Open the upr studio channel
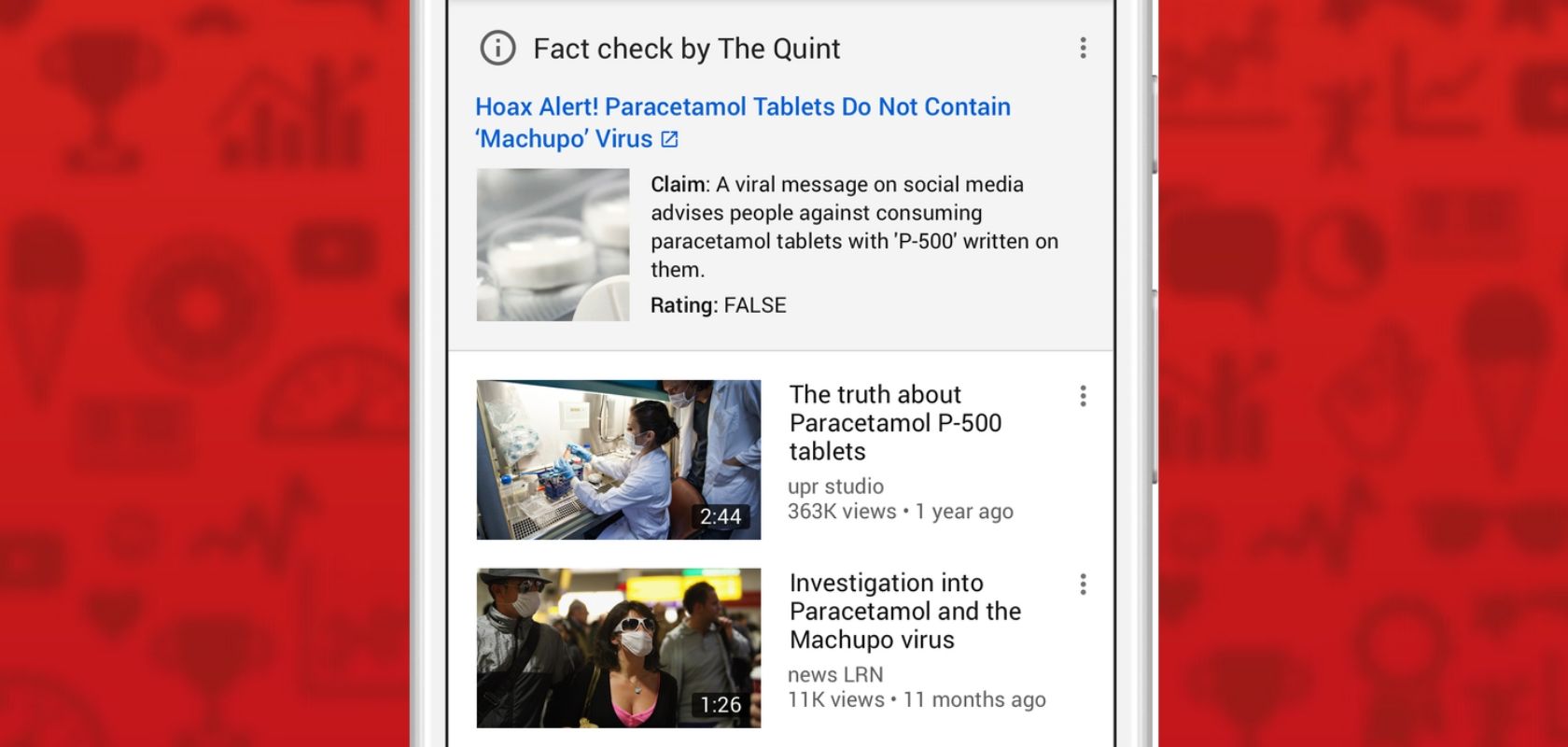This screenshot has height=747, width=1568. 835,486
